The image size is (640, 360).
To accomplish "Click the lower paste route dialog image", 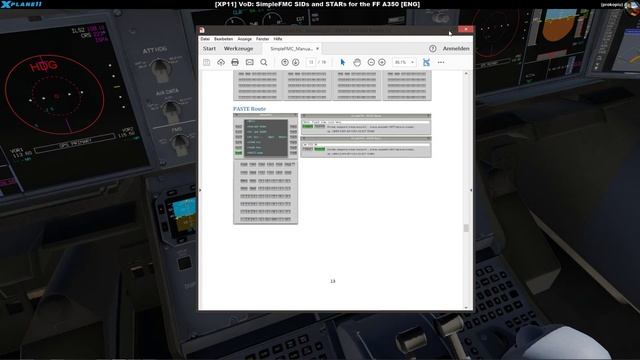I will [366, 147].
